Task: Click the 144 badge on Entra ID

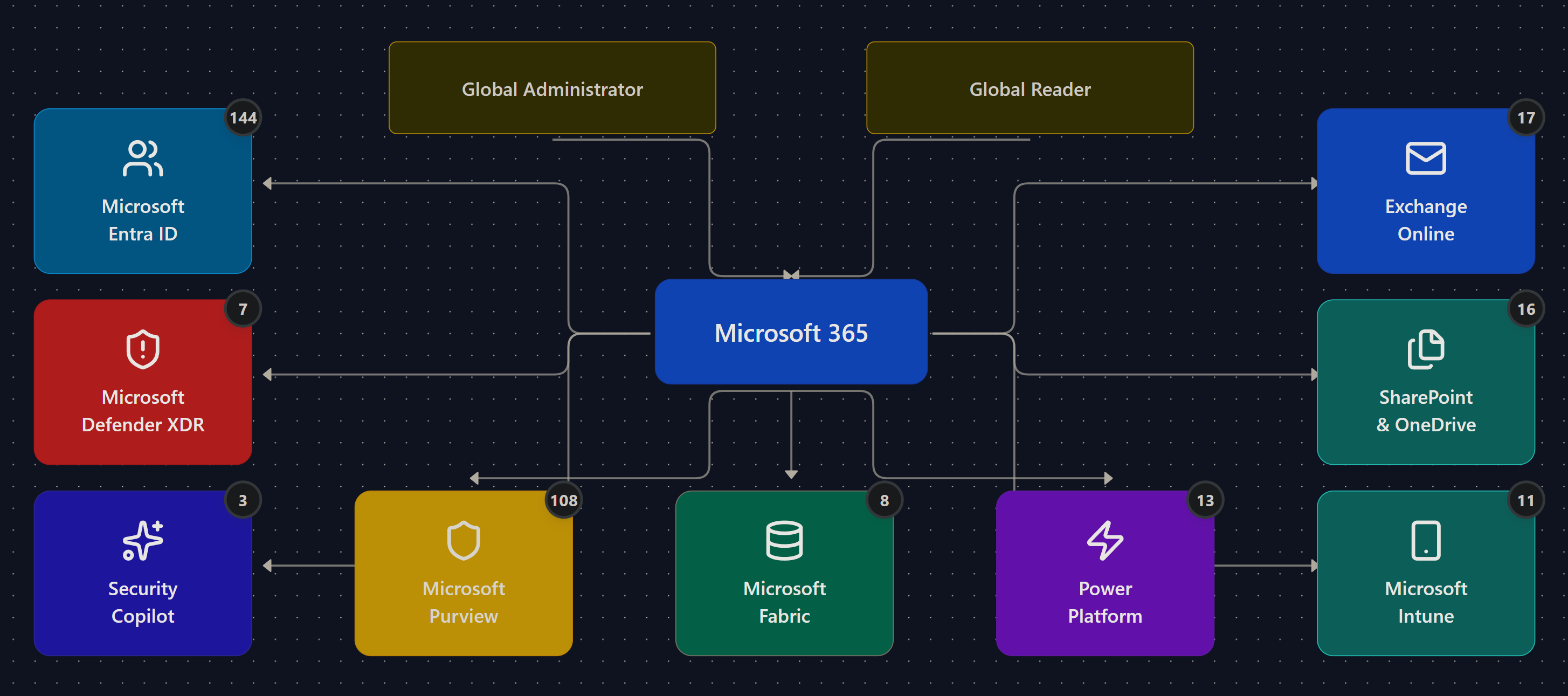Action: [243, 118]
